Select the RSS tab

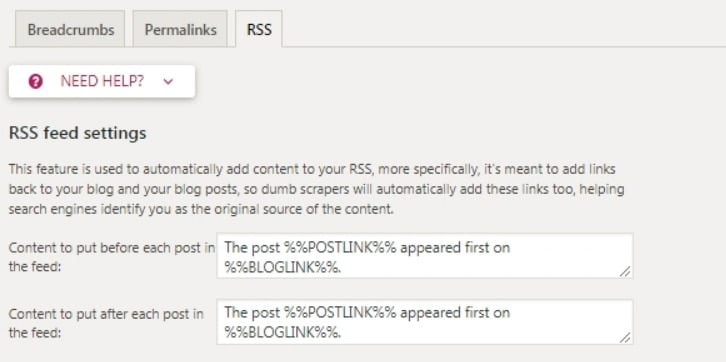click(x=259, y=30)
